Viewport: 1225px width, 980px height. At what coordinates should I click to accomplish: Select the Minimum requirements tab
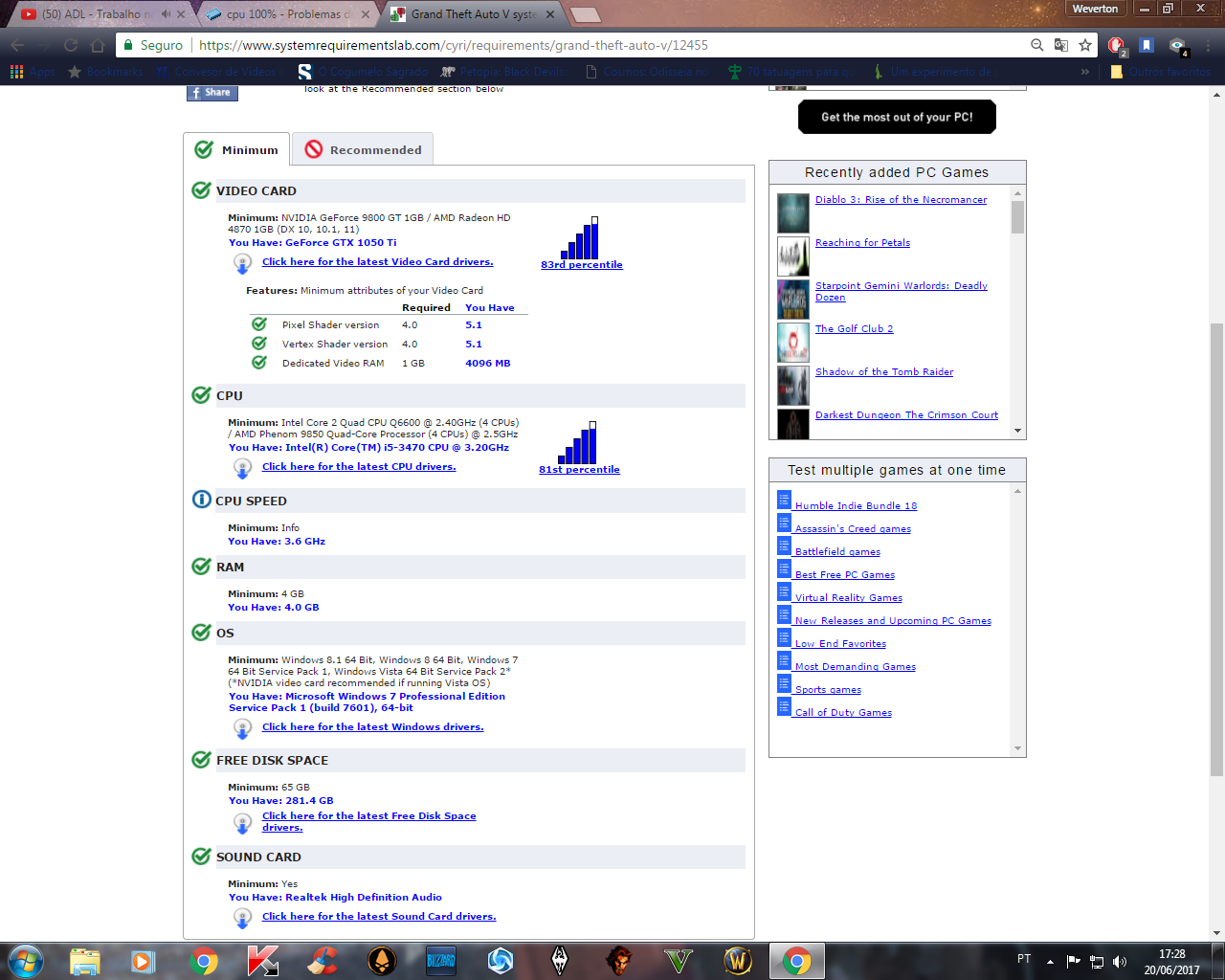pos(236,149)
